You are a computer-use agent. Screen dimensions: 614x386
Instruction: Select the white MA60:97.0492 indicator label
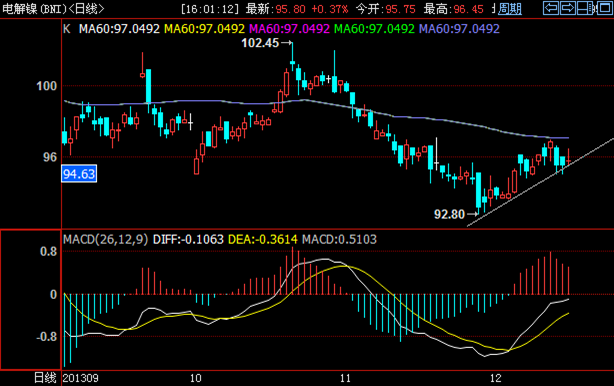(119, 29)
